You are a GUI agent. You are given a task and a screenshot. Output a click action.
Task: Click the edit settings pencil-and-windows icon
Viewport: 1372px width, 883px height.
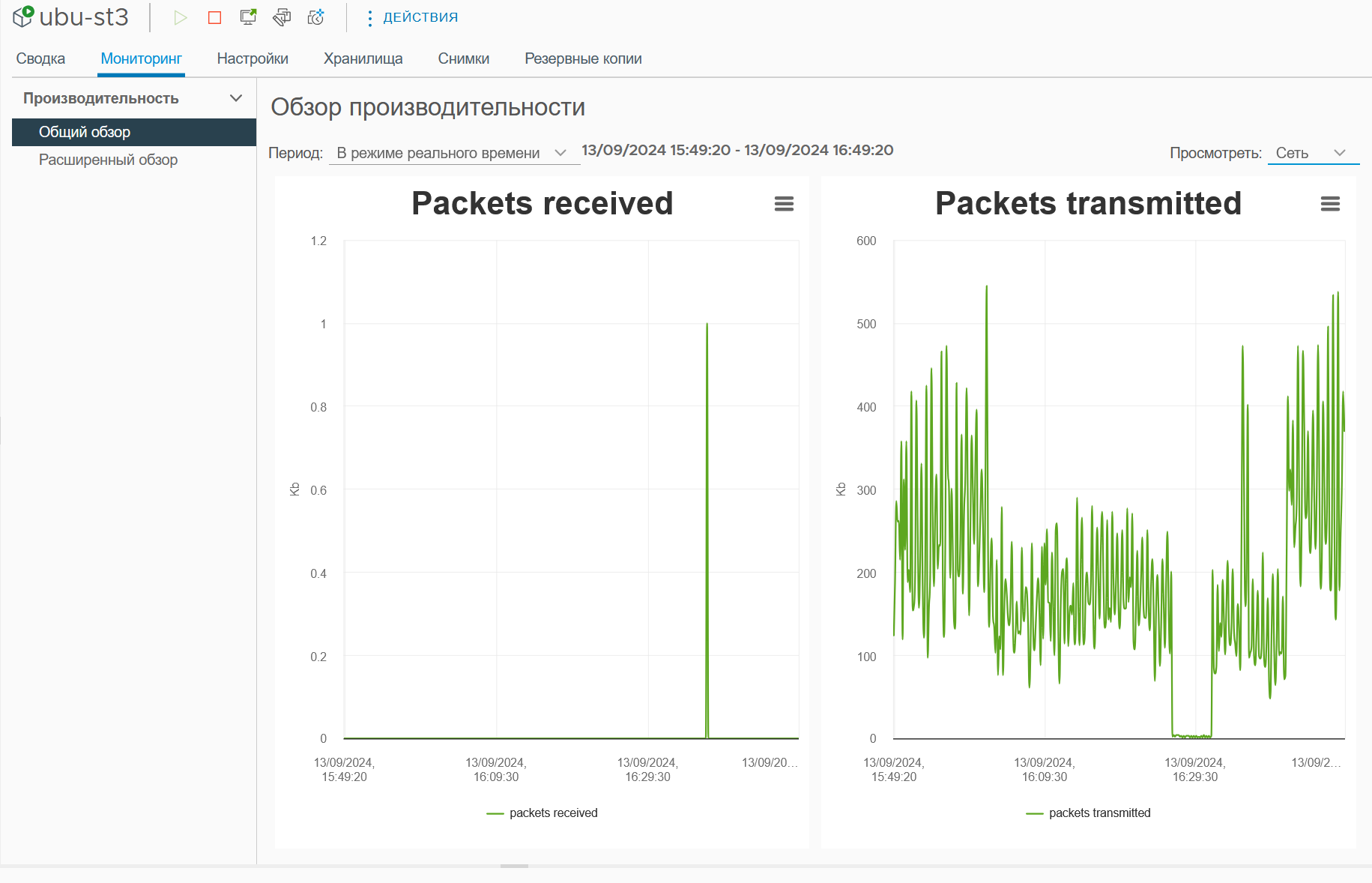(282, 17)
